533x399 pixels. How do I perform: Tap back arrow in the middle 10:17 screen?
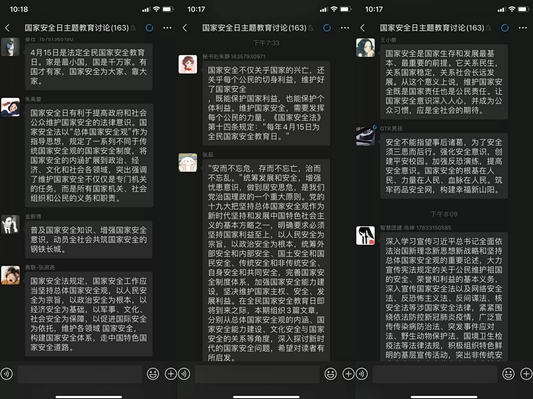(x=185, y=28)
